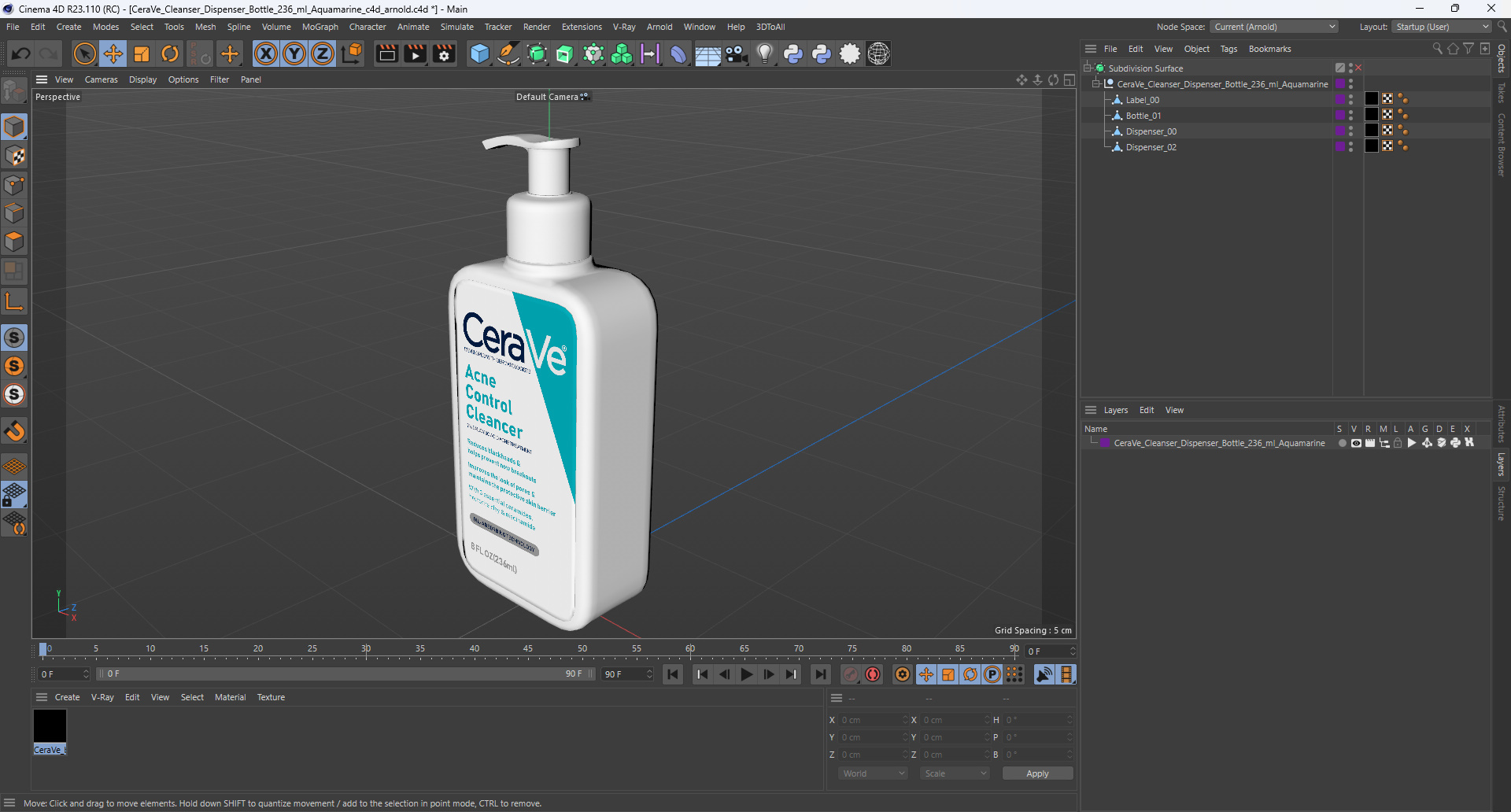The height and width of the screenshot is (812, 1511).
Task: Toggle X axis lock
Action: 266,54
